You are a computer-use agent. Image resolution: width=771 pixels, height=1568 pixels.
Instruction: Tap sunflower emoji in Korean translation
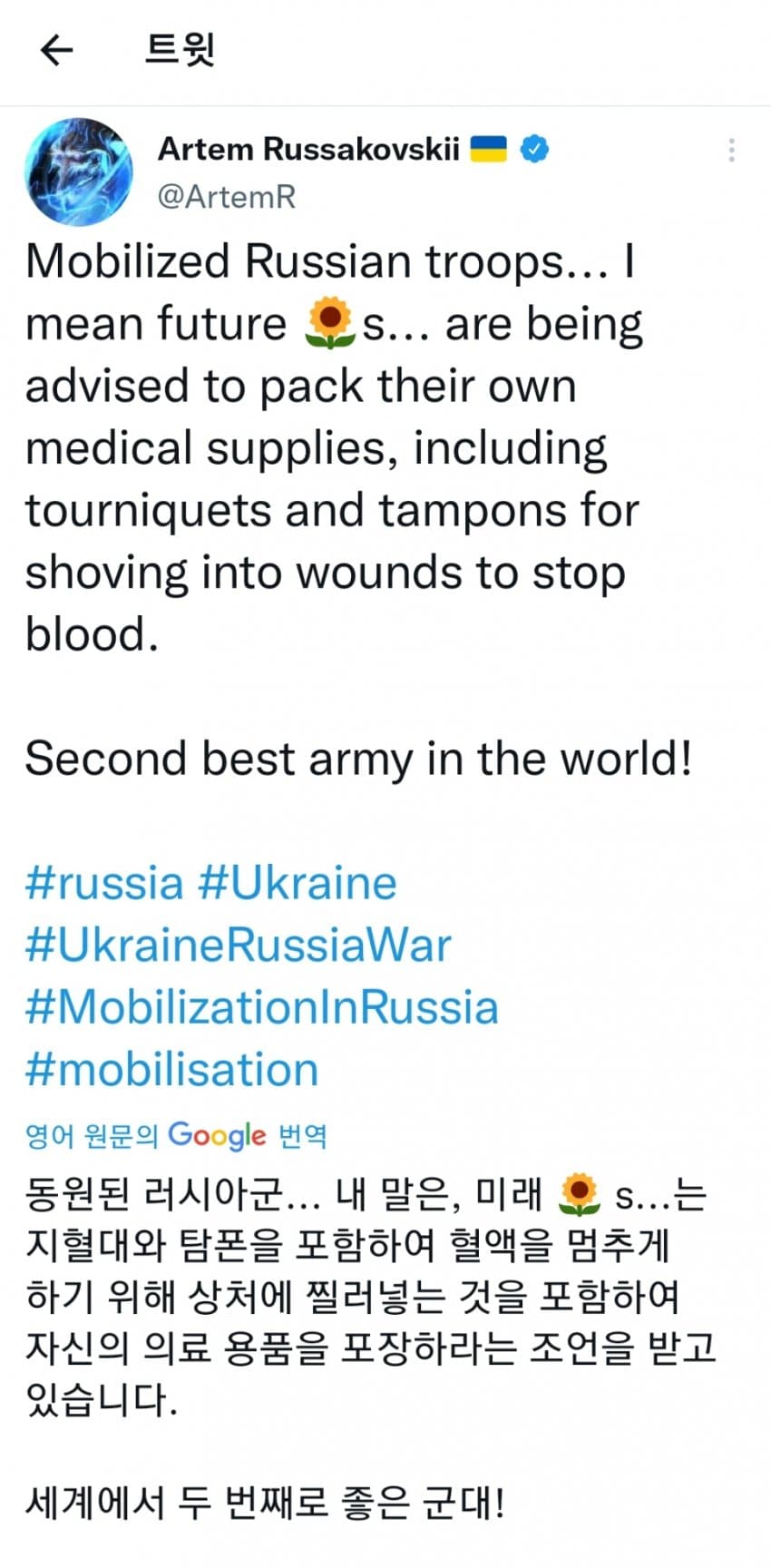click(x=579, y=1195)
